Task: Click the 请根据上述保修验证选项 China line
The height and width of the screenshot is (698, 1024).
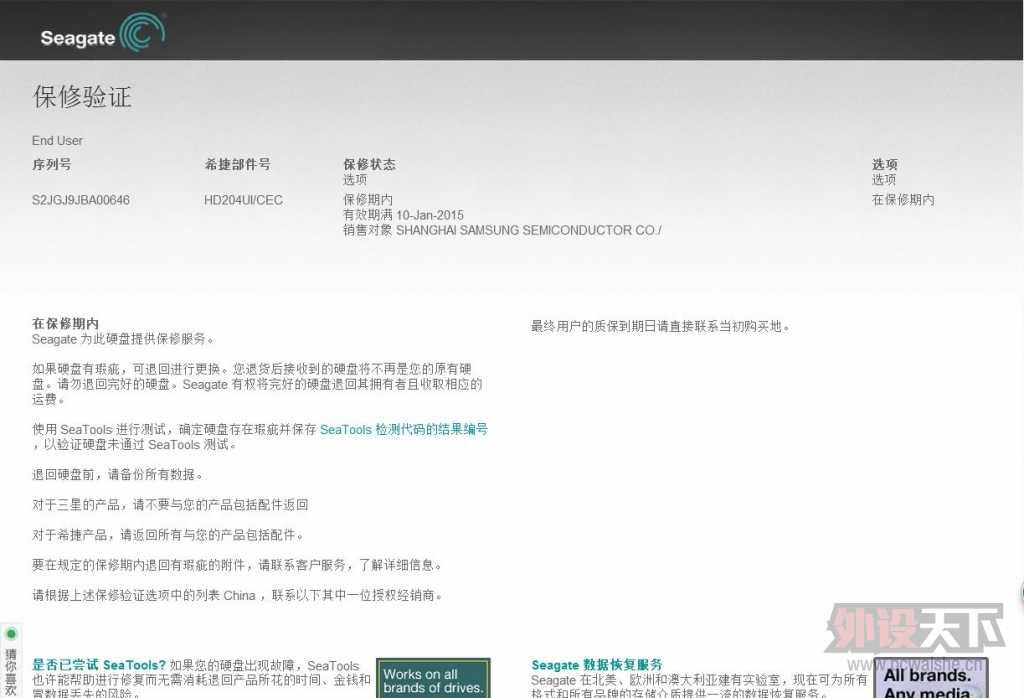Action: tap(238, 595)
